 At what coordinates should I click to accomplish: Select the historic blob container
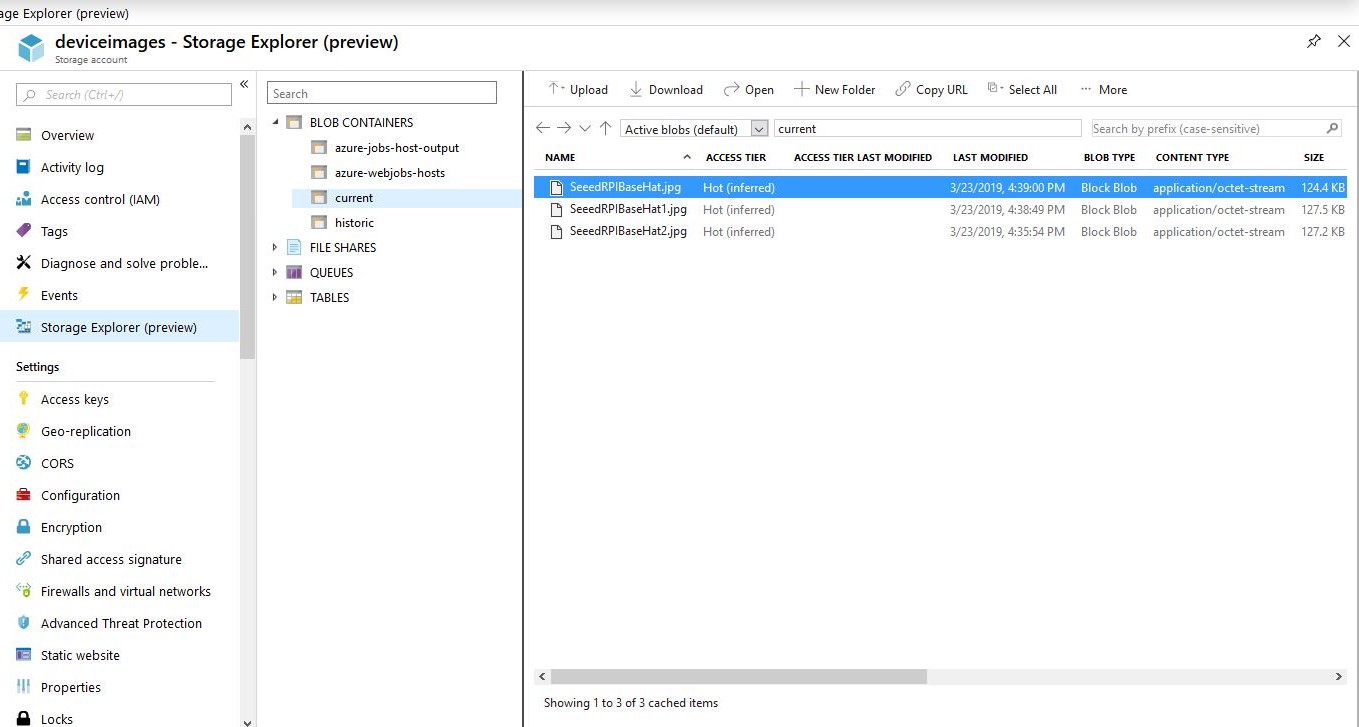point(354,222)
